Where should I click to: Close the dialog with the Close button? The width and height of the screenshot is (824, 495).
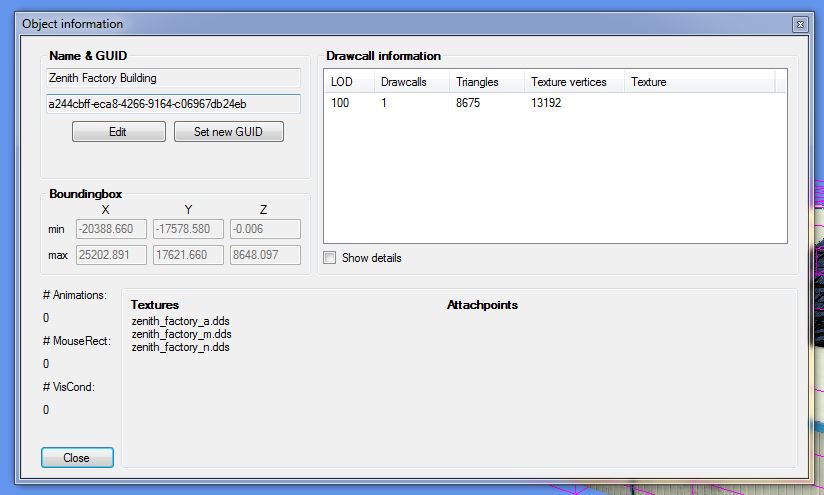(x=77, y=457)
